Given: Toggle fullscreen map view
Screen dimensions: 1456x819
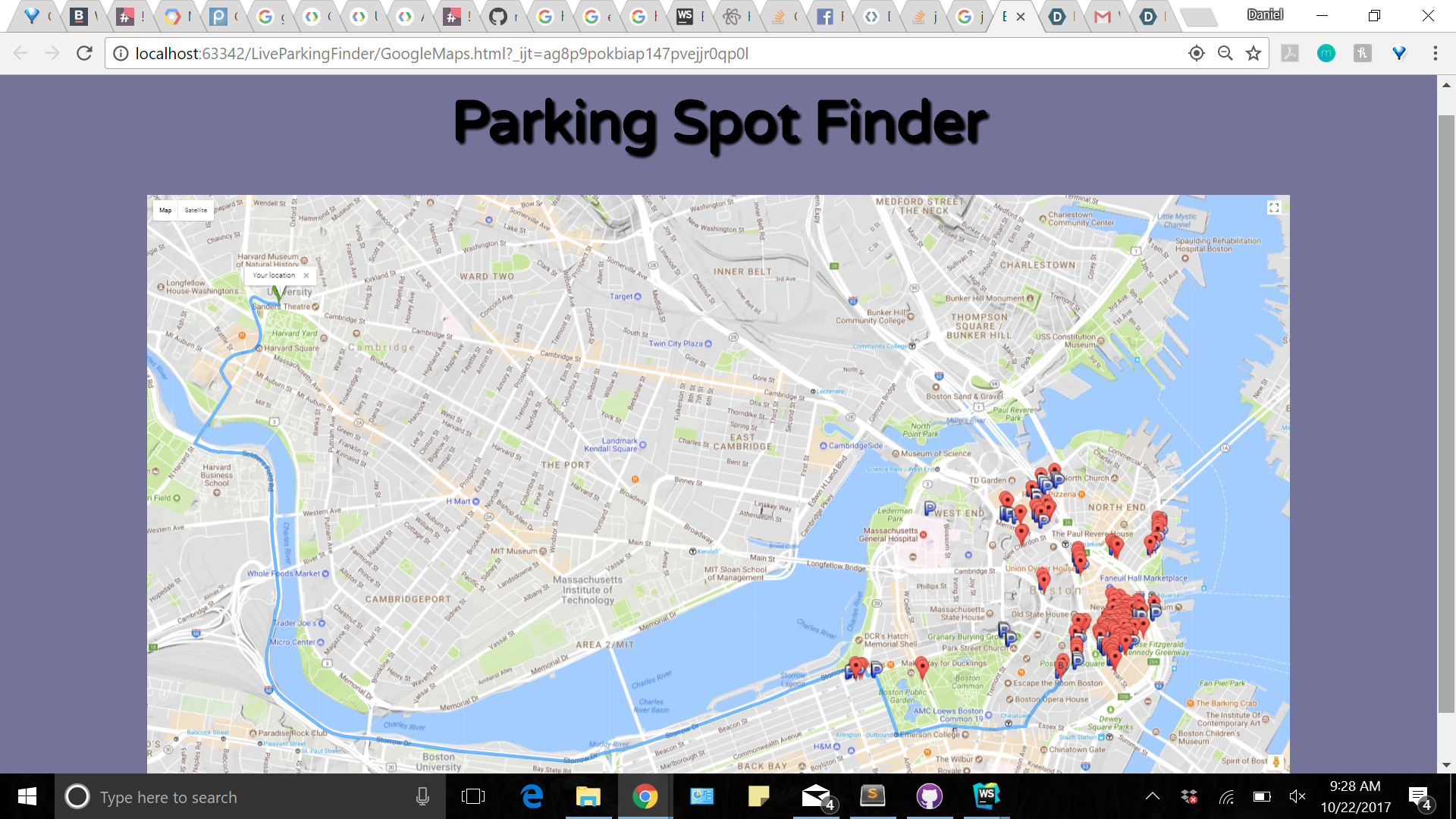Looking at the screenshot, I should click(x=1274, y=208).
